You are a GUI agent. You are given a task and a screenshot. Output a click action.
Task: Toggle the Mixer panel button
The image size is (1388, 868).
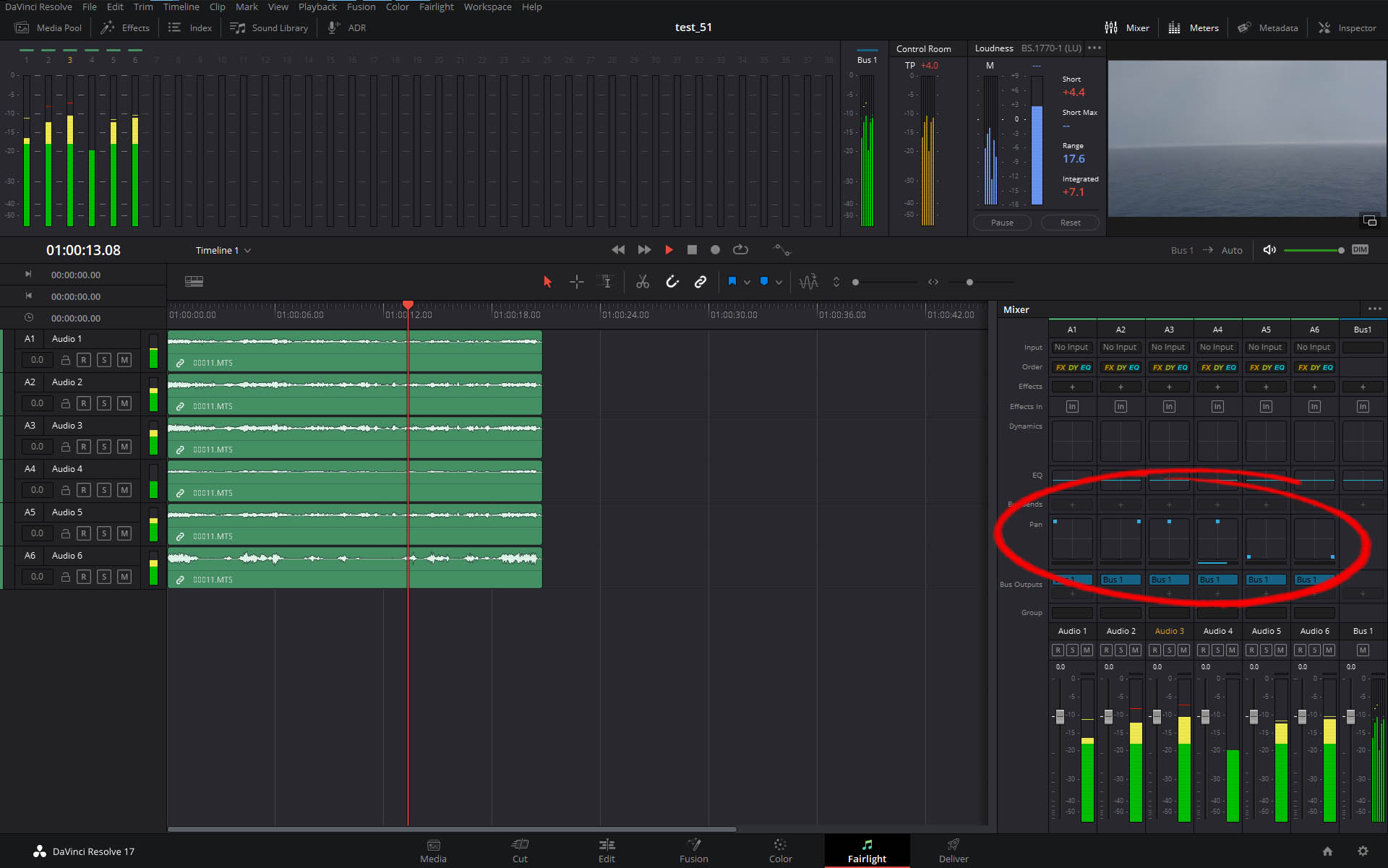coord(1127,27)
